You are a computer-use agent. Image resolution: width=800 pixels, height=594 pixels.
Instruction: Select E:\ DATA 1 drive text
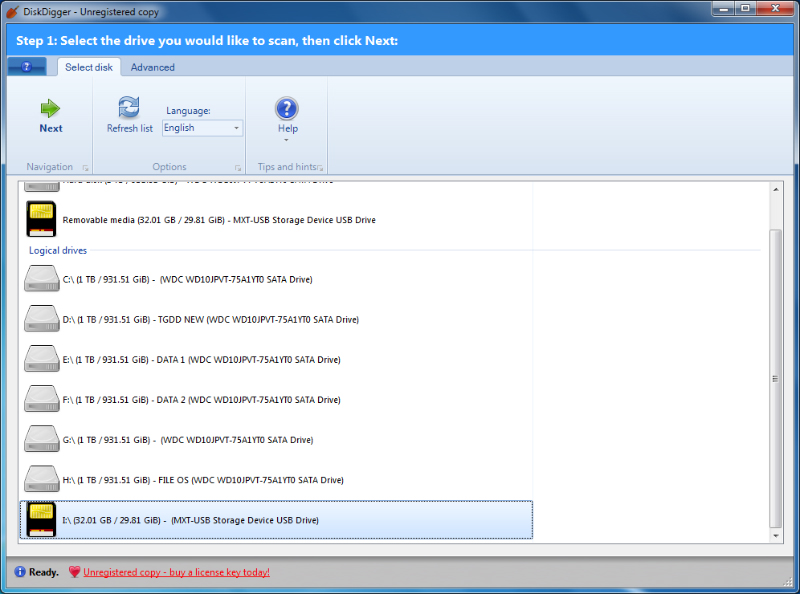(x=202, y=360)
